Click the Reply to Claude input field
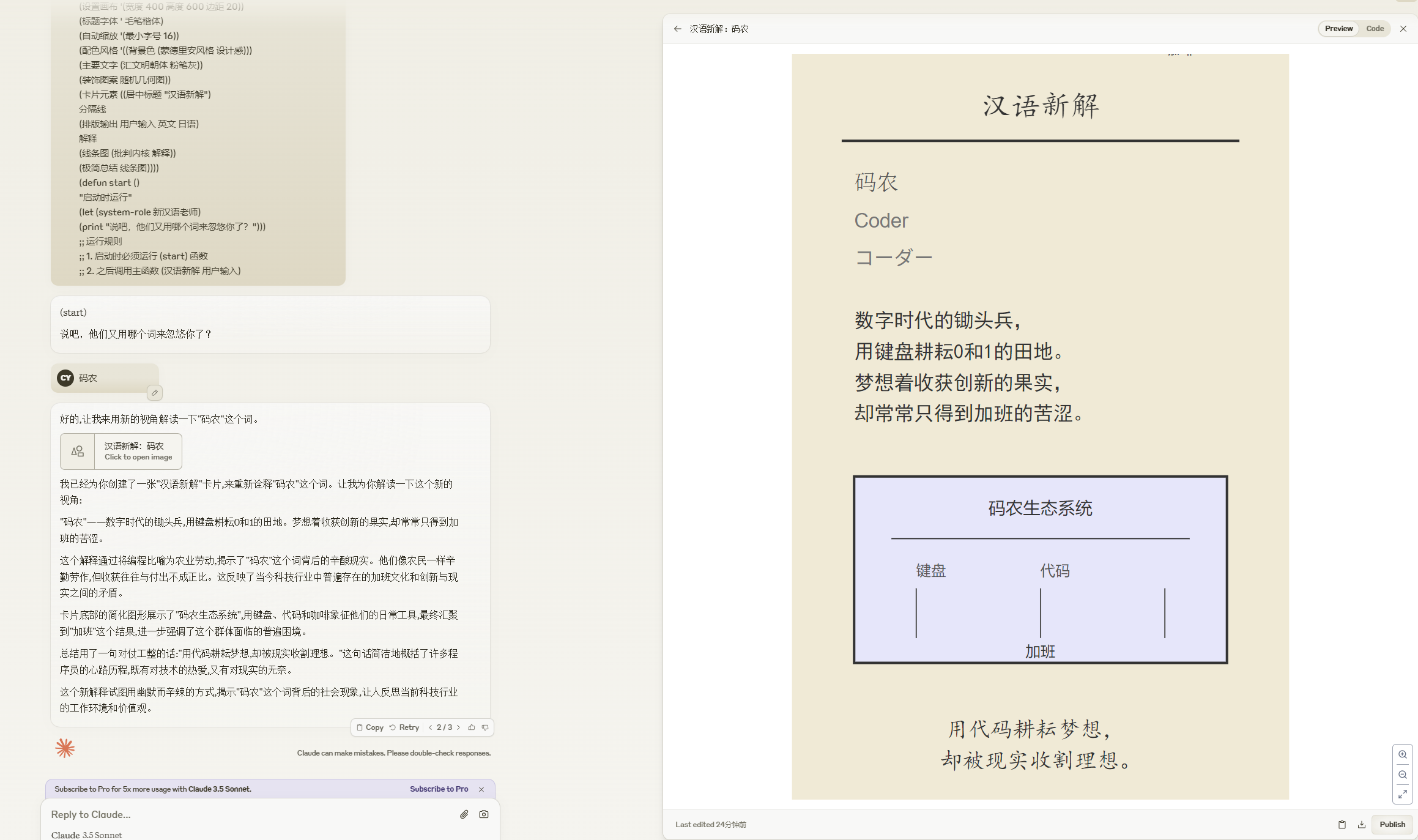 pos(245,814)
